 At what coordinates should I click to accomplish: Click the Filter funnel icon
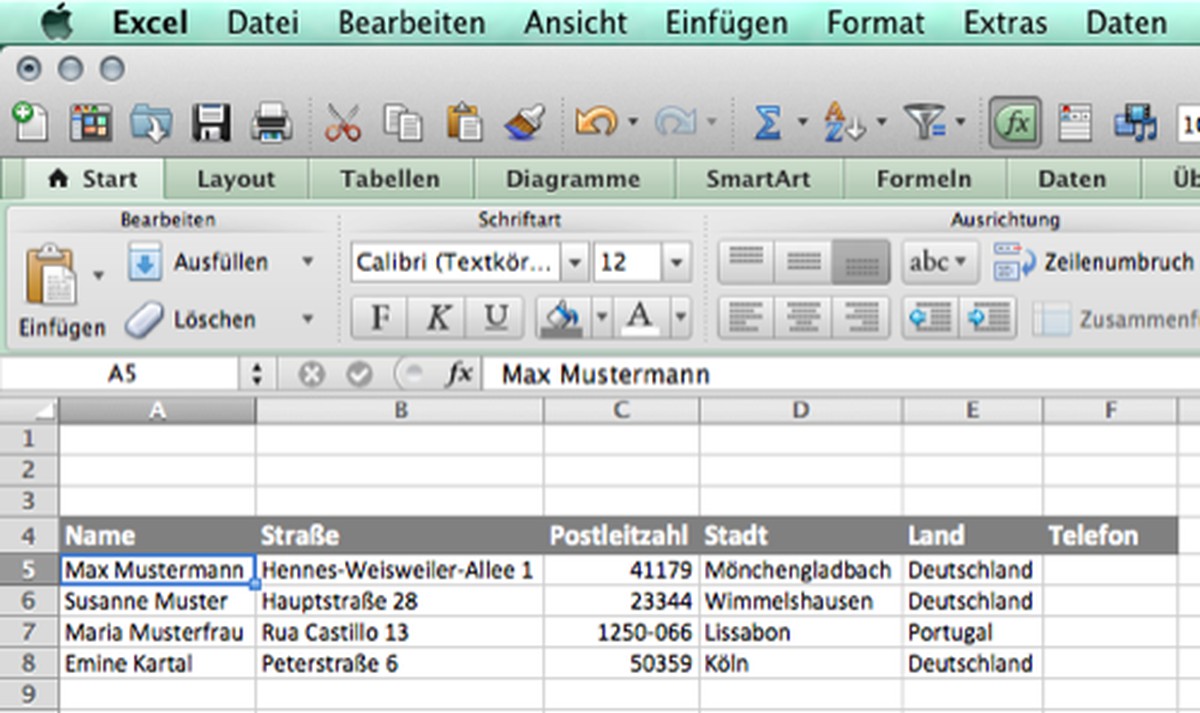(923, 123)
